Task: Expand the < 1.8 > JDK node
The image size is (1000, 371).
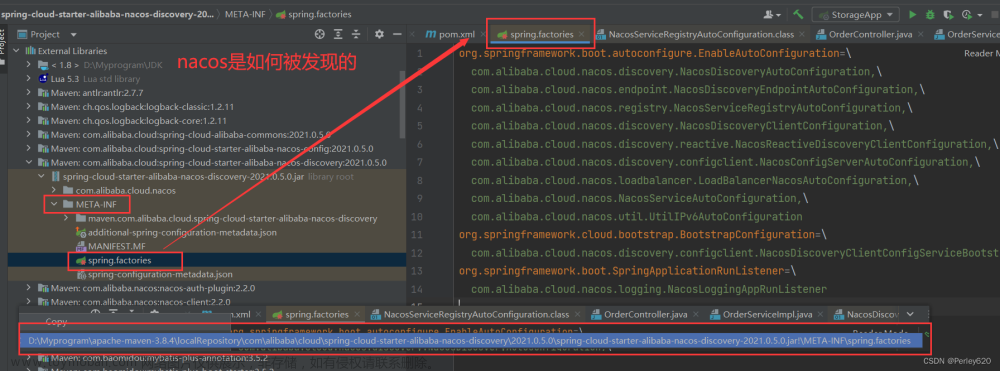Action: (x=29, y=64)
